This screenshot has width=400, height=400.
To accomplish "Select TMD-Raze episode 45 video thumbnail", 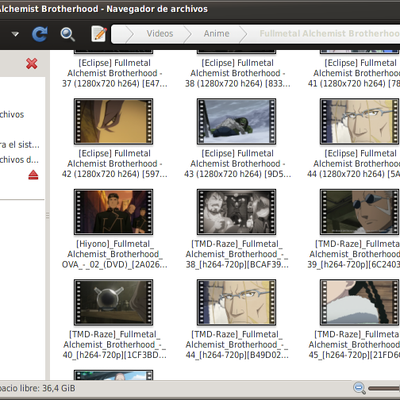I will [x=360, y=302].
